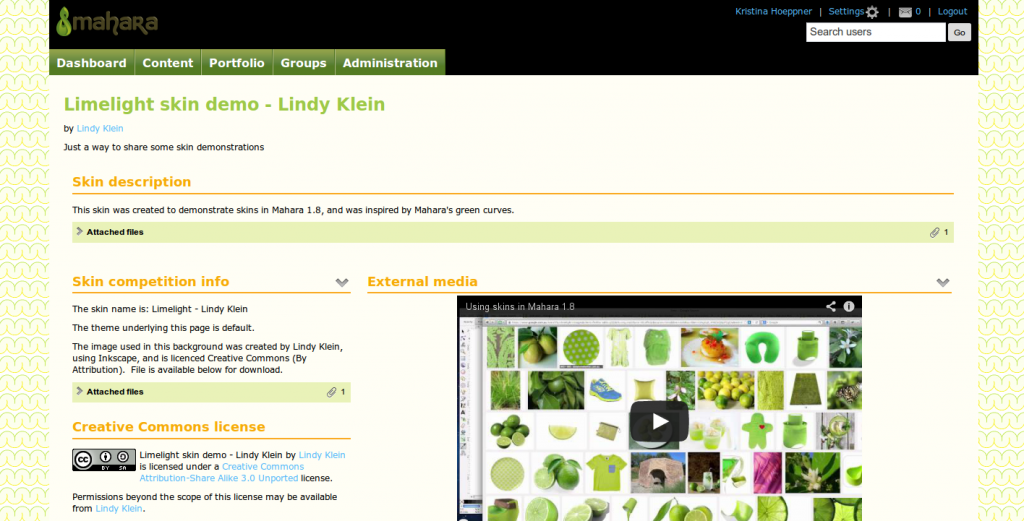The image size is (1024, 521).
Task: Click the video info icon
Action: point(849,306)
